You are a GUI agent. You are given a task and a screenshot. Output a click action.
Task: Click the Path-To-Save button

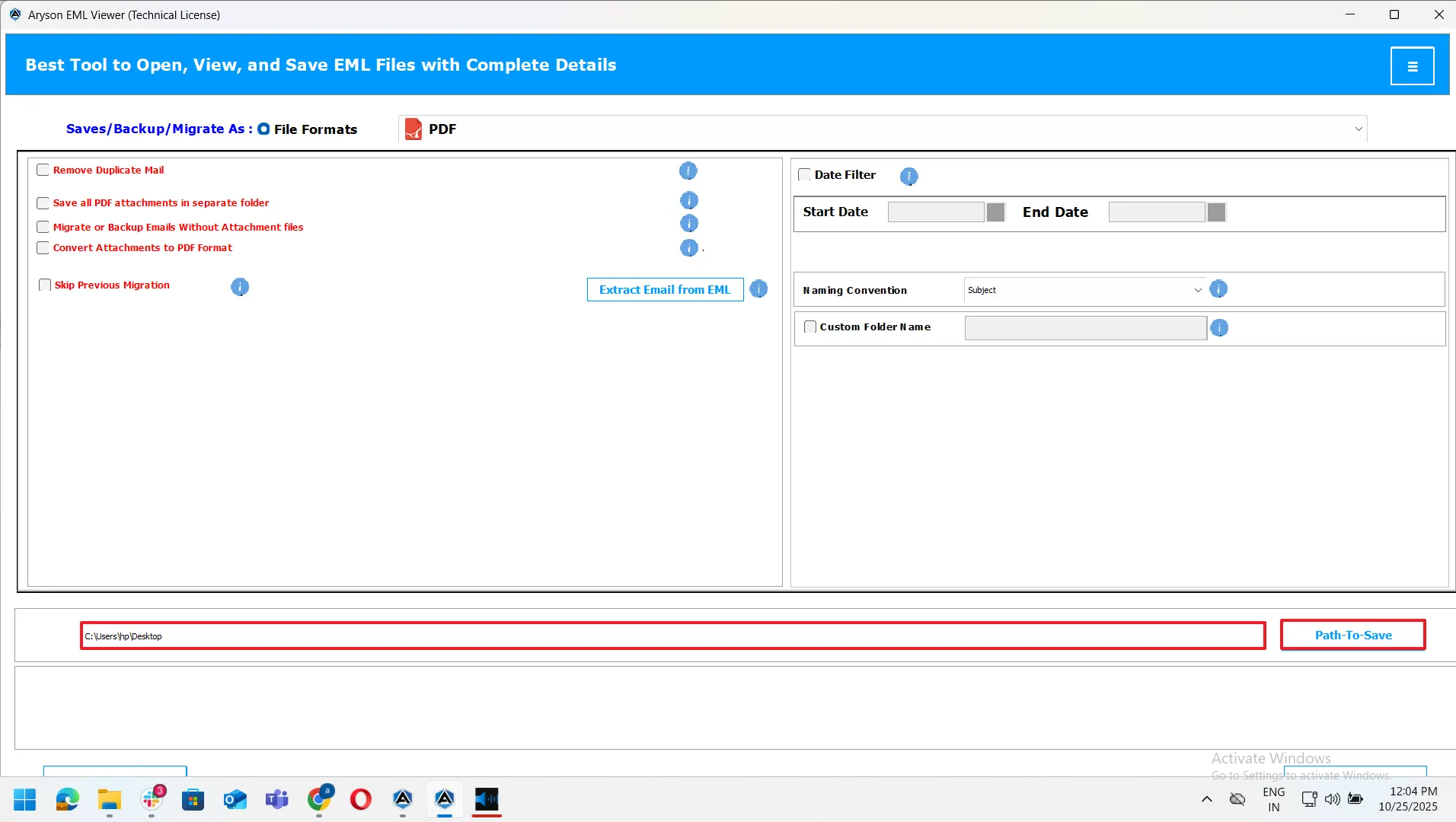(x=1352, y=636)
